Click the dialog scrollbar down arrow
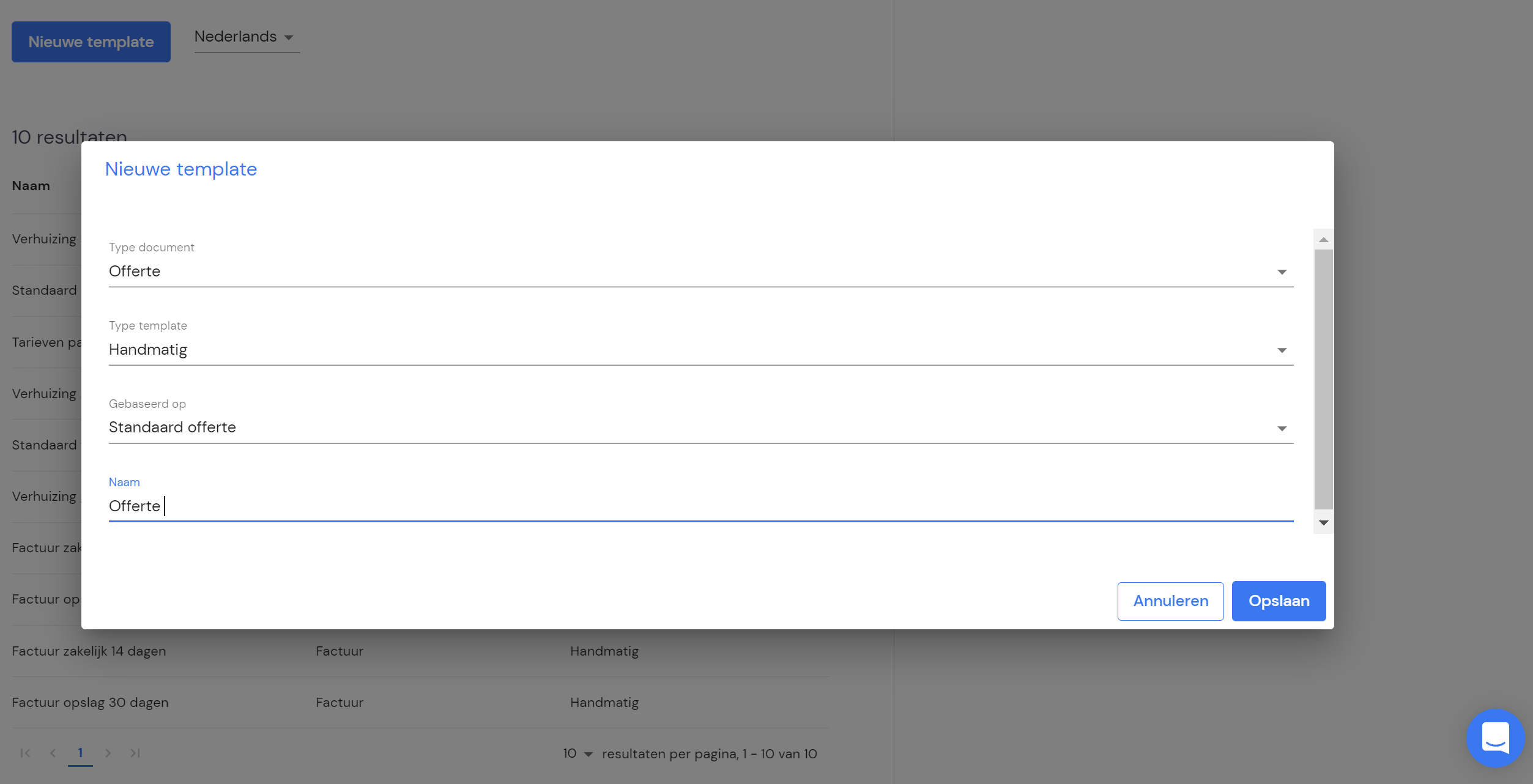Viewport: 1533px width, 784px height. [1323, 523]
